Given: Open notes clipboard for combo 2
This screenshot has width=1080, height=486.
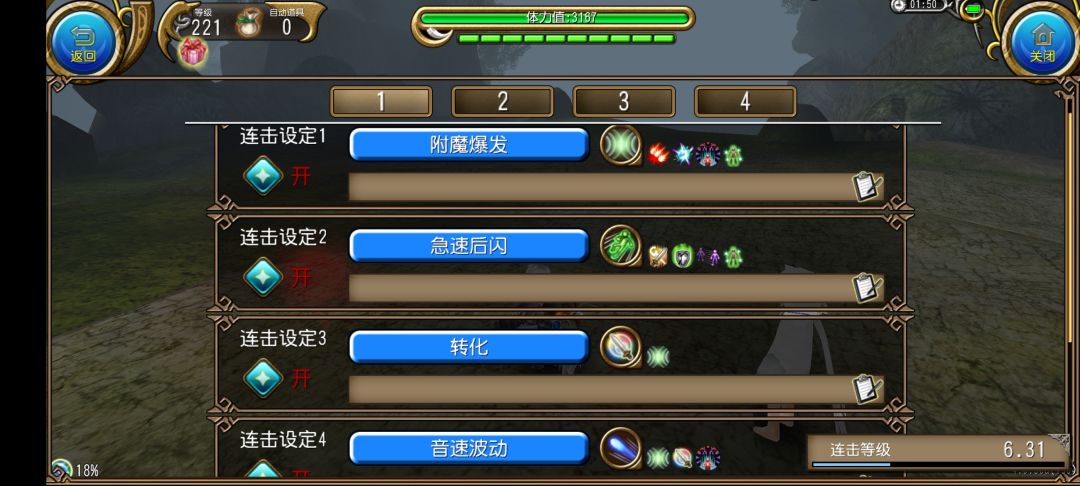Looking at the screenshot, I should click(x=866, y=288).
